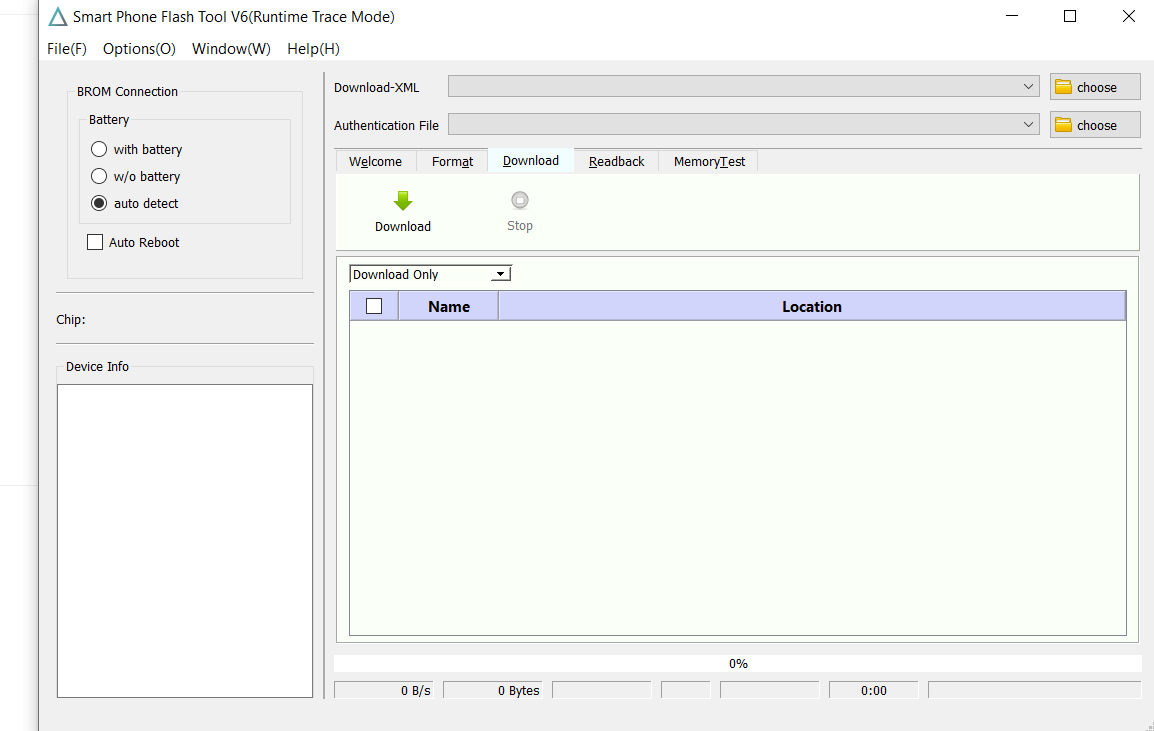This screenshot has height=731, width=1154.
Task: Click the green Download arrow icon
Action: [403, 201]
